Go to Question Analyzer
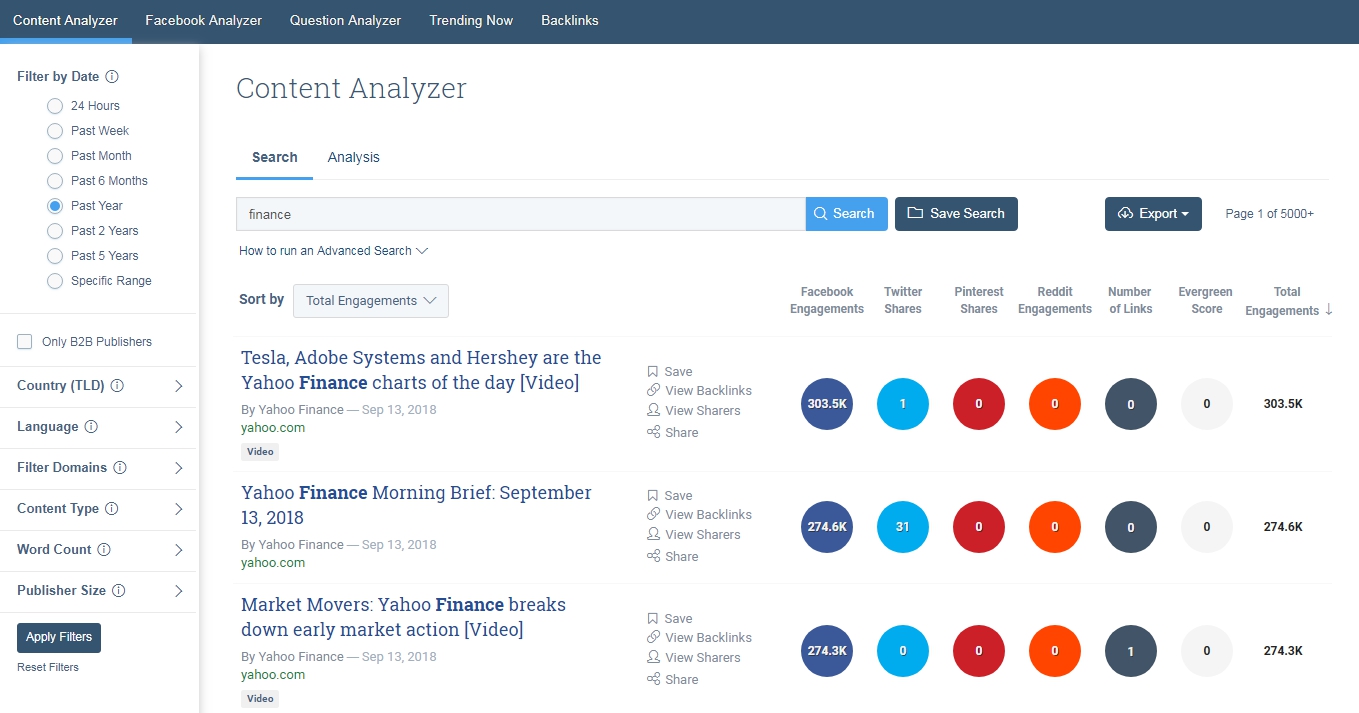The width and height of the screenshot is (1359, 713). 345,21
